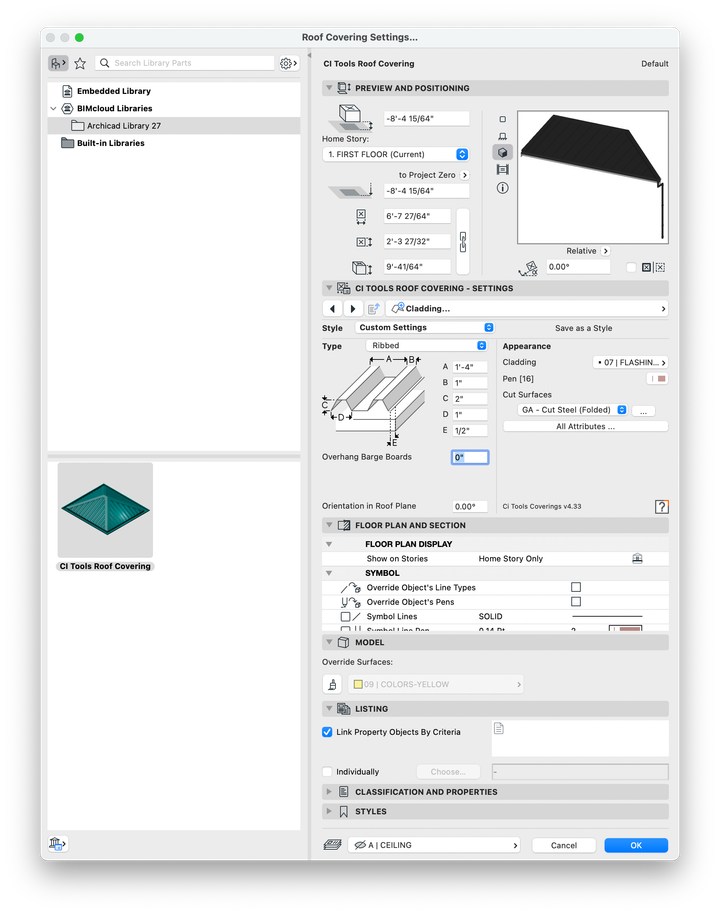Open the GA - Cut Steel (Folded) dropdown
This screenshot has height=914, width=720.
573,410
